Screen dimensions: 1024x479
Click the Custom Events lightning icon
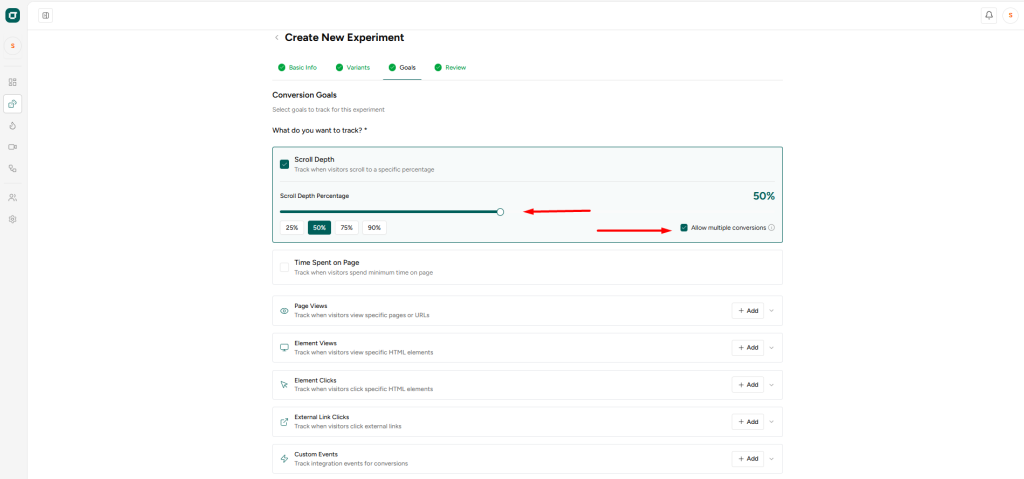[x=284, y=459]
